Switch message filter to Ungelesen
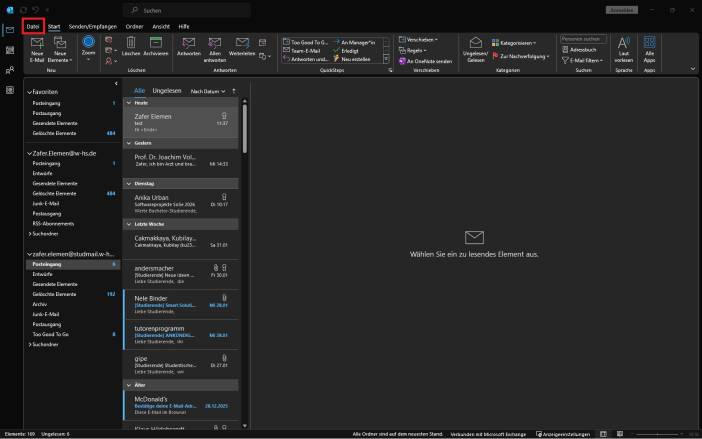This screenshot has width=702, height=439. (167, 90)
